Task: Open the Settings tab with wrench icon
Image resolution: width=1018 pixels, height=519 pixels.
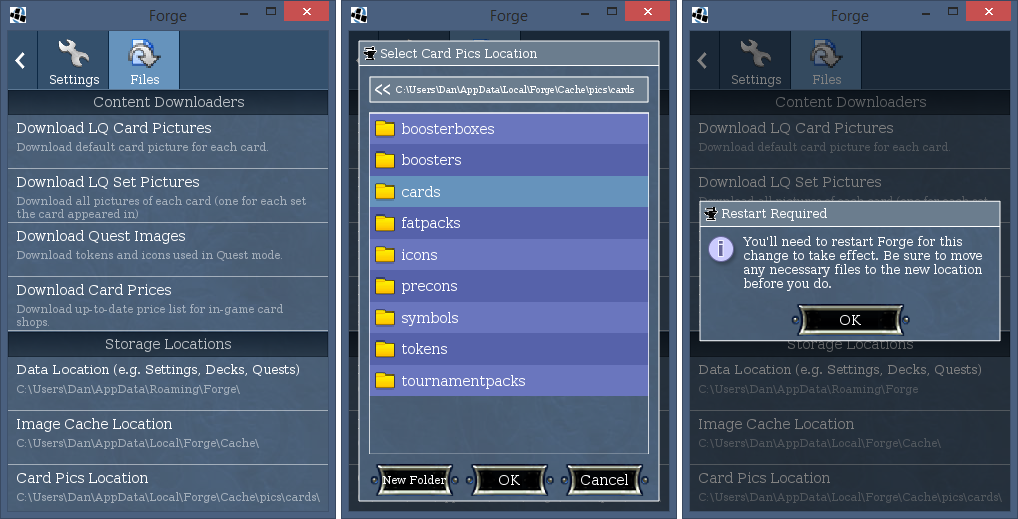Action: click(73, 61)
